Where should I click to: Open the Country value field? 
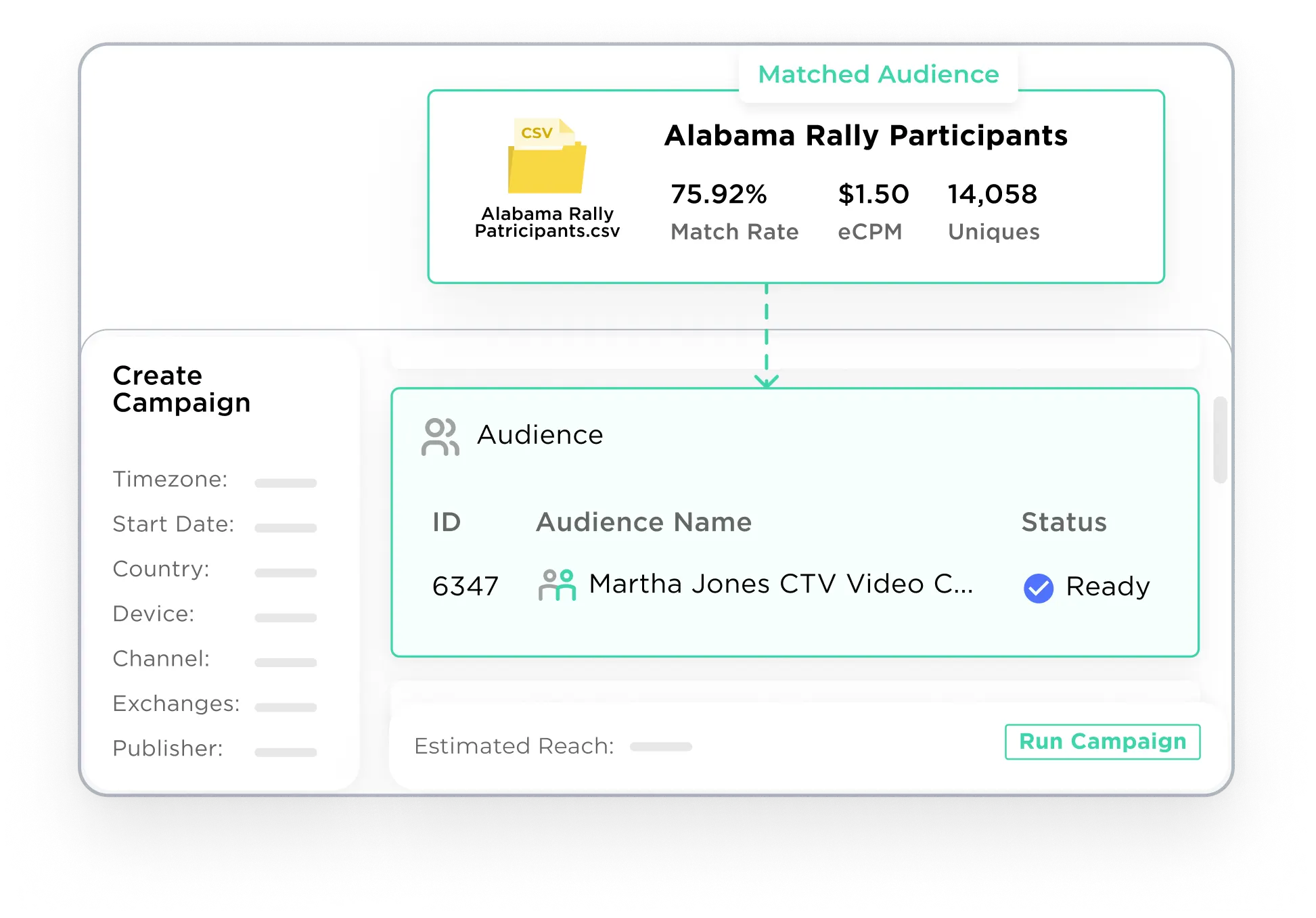tap(286, 573)
